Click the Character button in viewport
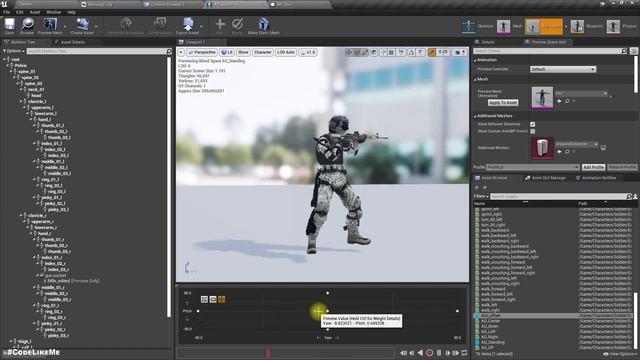The height and width of the screenshot is (360, 640). pyautogui.click(x=262, y=52)
